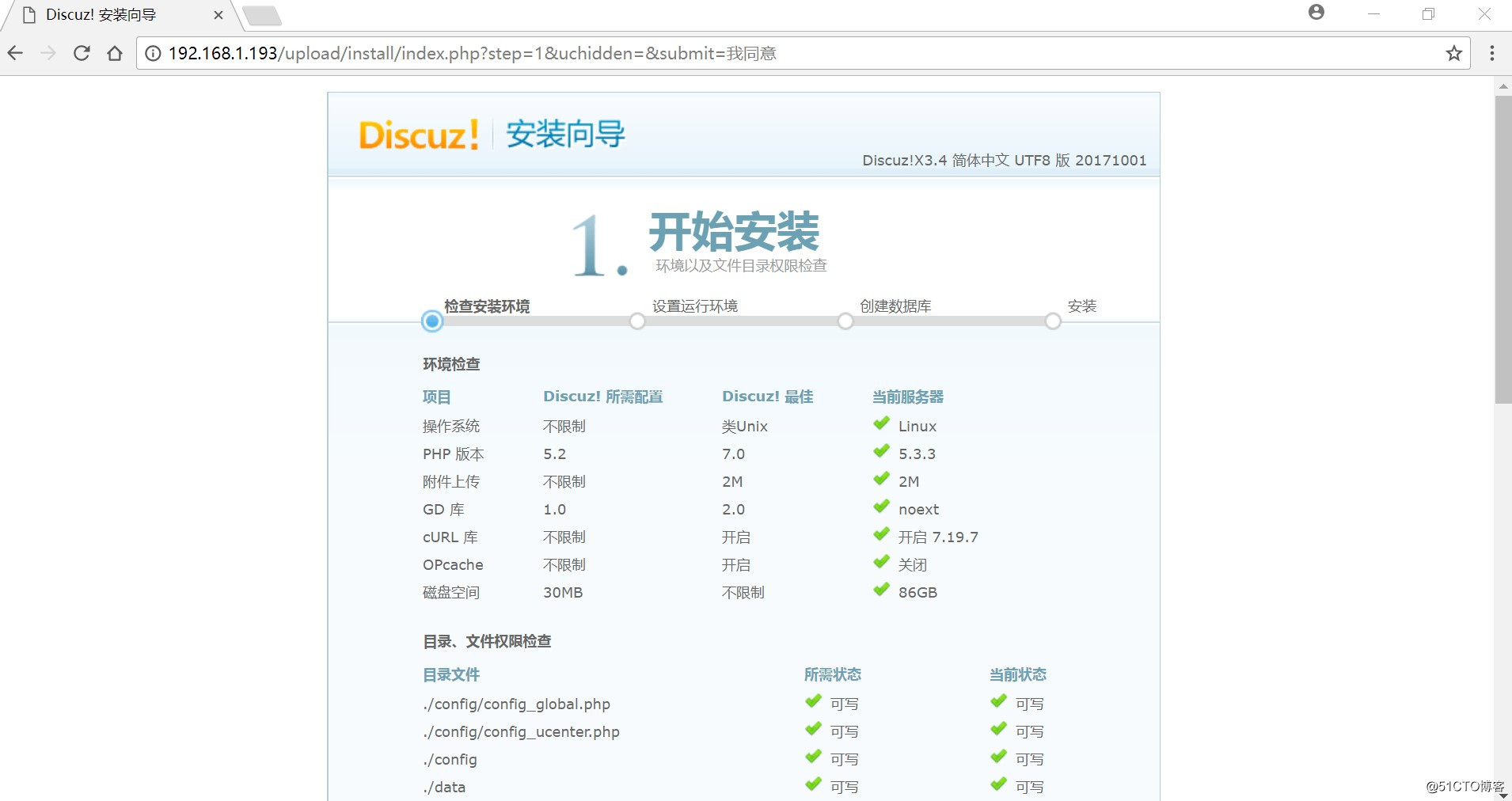View site information icon in address bar
The width and height of the screenshot is (1512, 801).
tap(153, 53)
